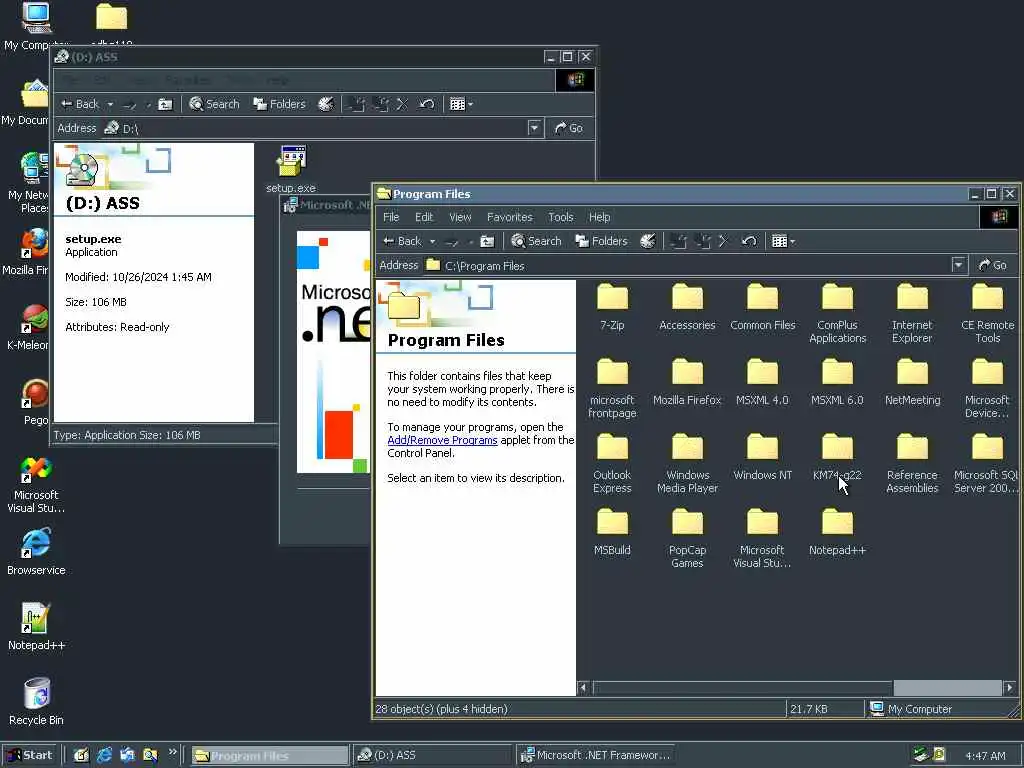The width and height of the screenshot is (1024, 768).
Task: Open the Accessories folder
Action: [687, 307]
